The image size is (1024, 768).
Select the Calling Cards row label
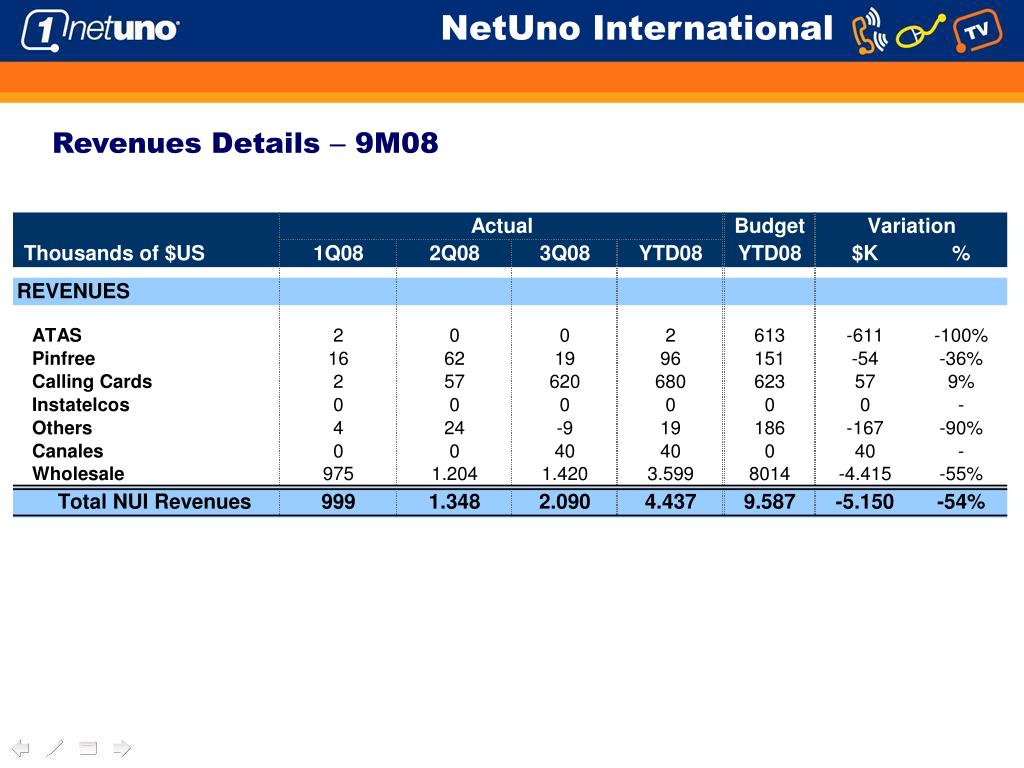92,381
